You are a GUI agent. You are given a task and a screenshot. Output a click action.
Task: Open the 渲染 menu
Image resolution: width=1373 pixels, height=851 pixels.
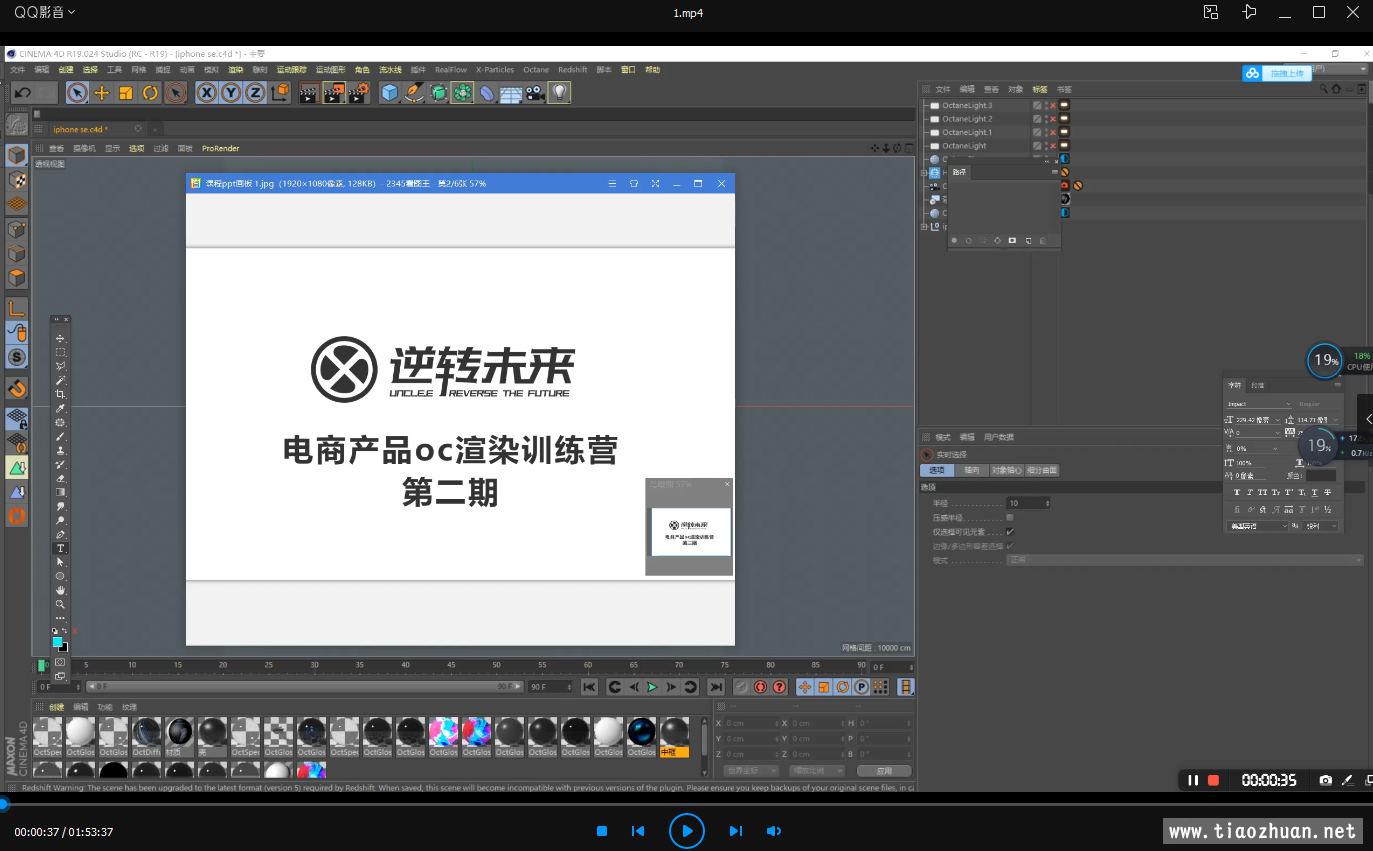click(x=235, y=70)
